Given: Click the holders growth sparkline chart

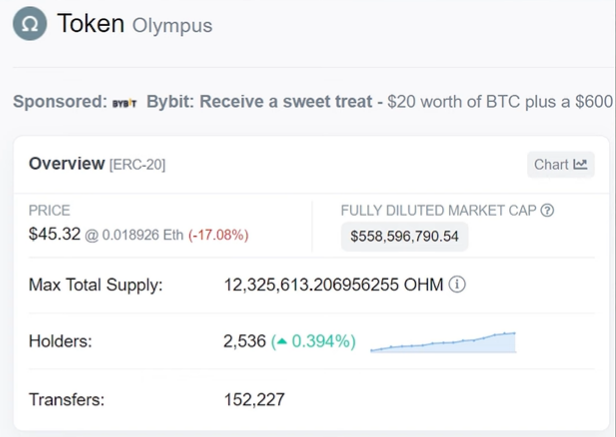Looking at the screenshot, I should point(443,342).
